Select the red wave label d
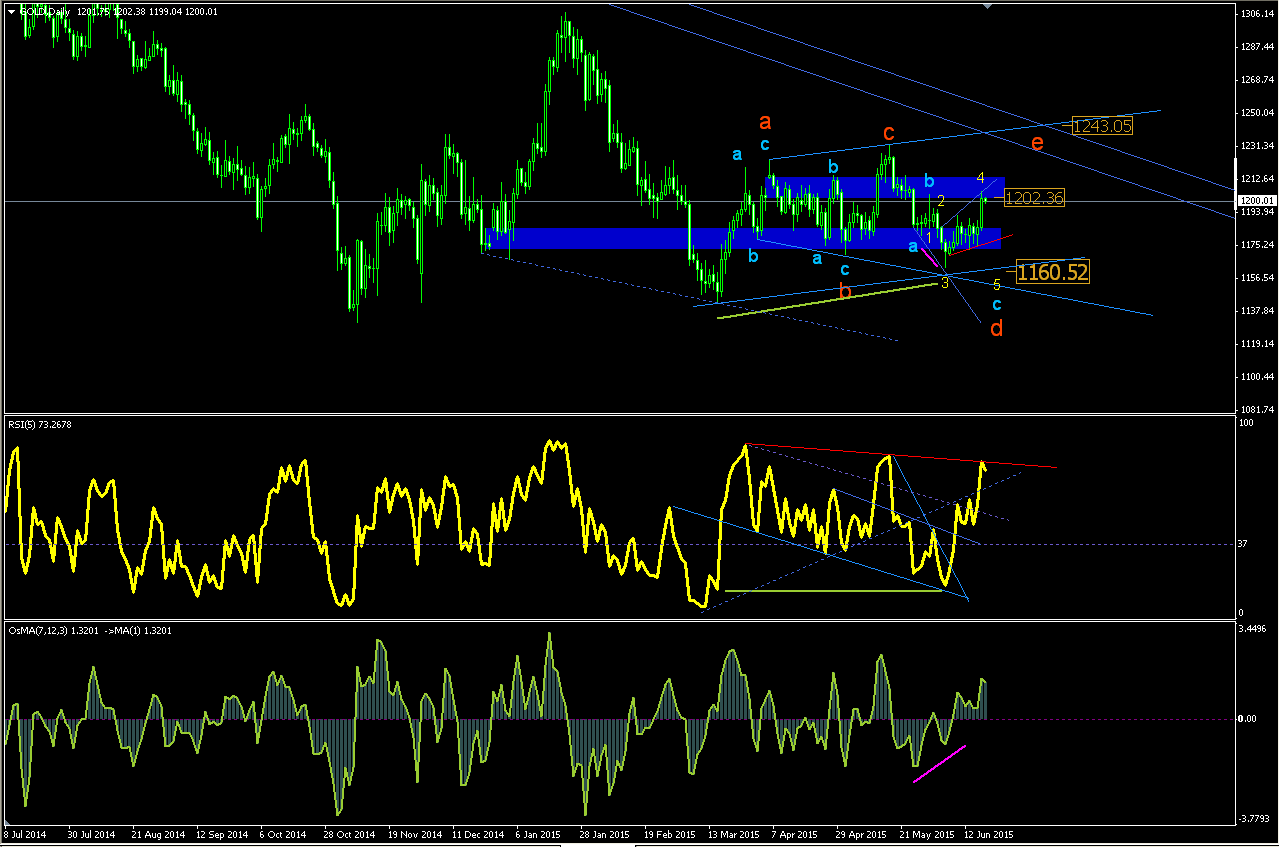Viewport: 1279px width, 847px height. (x=997, y=327)
